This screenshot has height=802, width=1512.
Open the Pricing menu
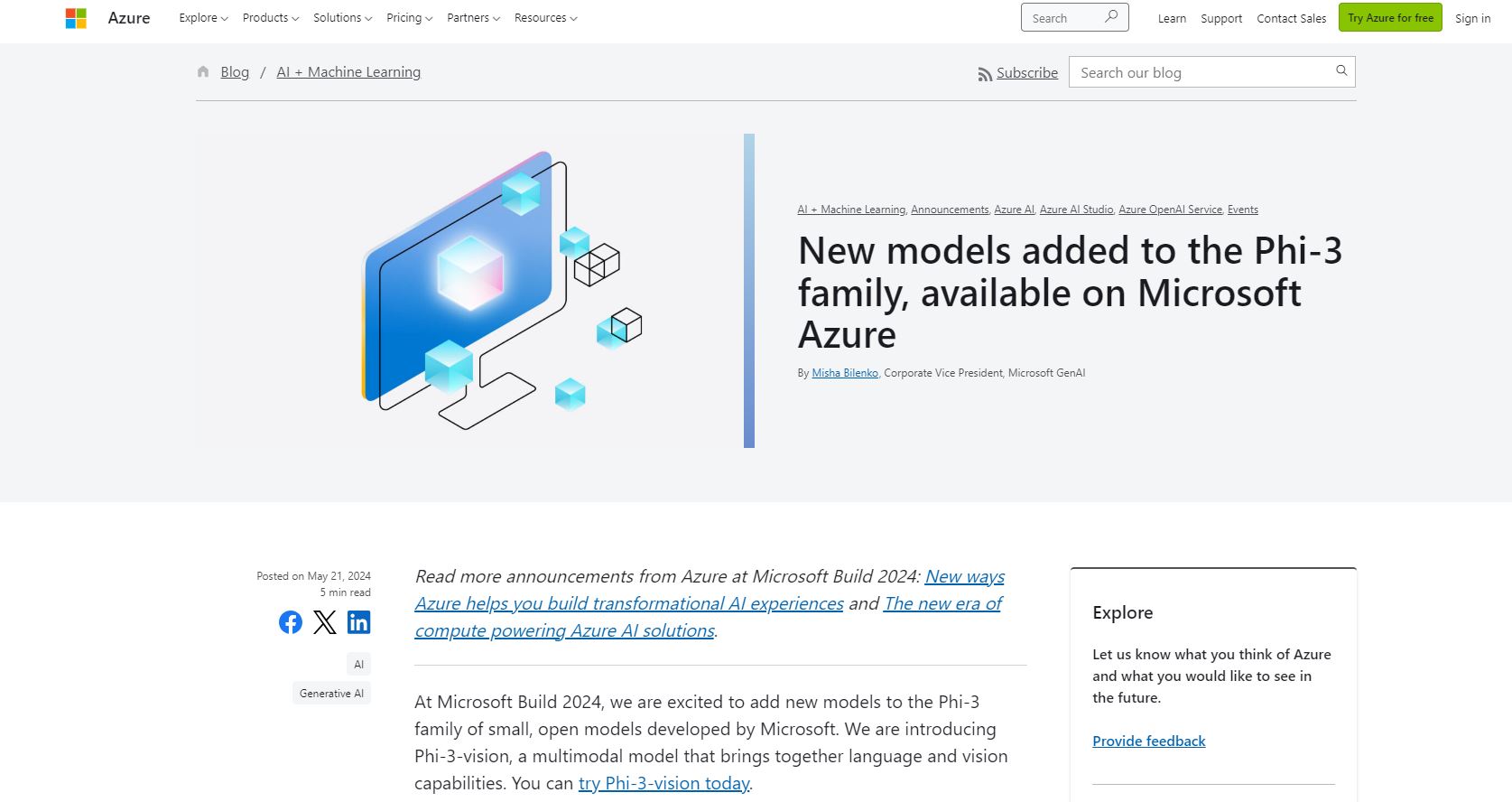point(409,18)
